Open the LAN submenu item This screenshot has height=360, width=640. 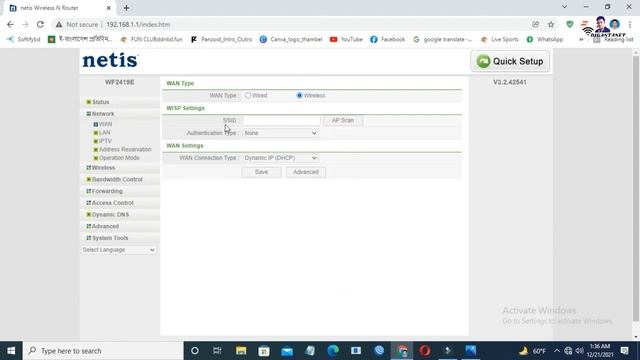coord(104,133)
